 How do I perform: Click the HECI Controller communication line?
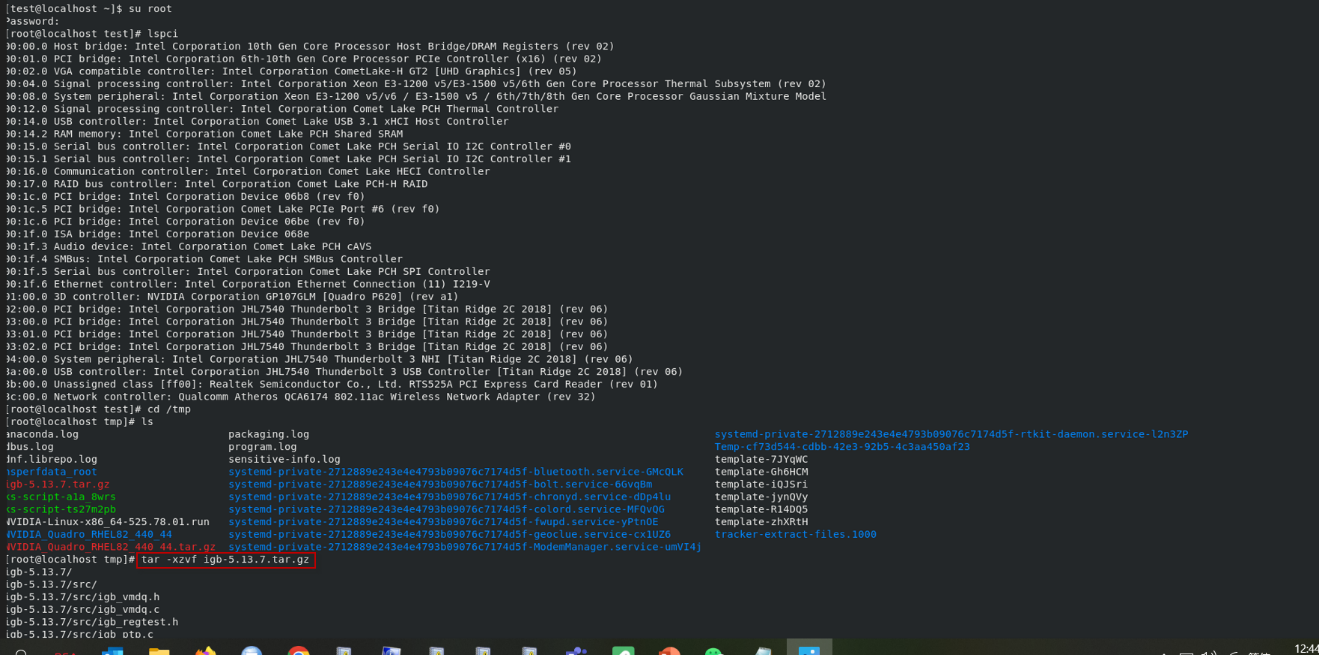247,171
